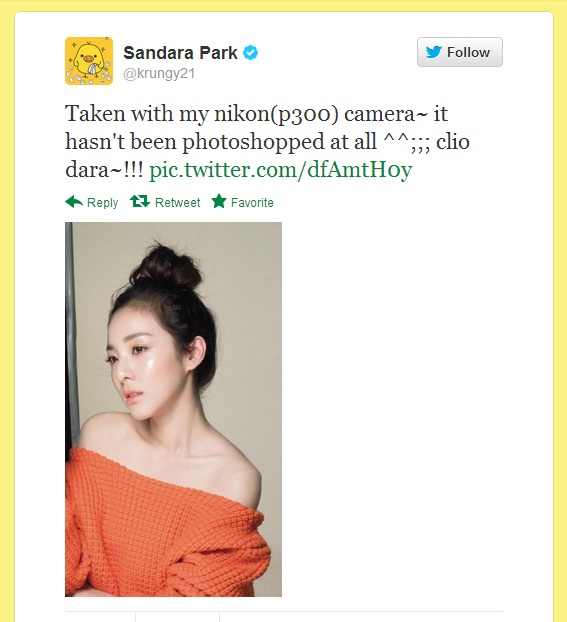The image size is (567, 622).
Task: Follow Sandara Park
Action: [x=459, y=52]
